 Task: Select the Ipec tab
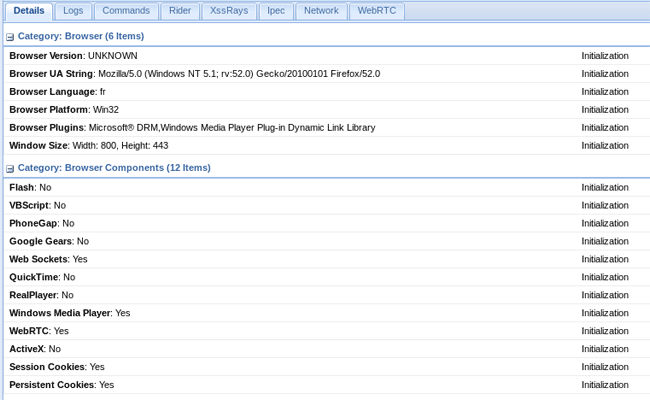pos(276,11)
